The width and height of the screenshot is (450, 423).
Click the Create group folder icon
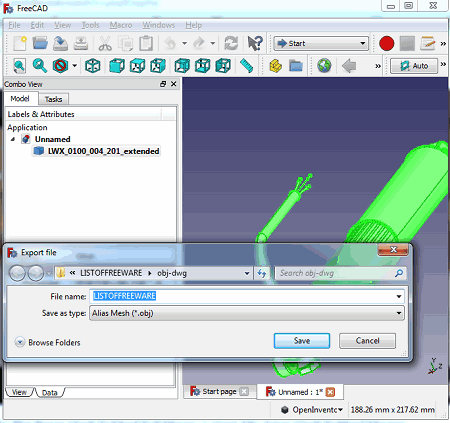pos(296,66)
